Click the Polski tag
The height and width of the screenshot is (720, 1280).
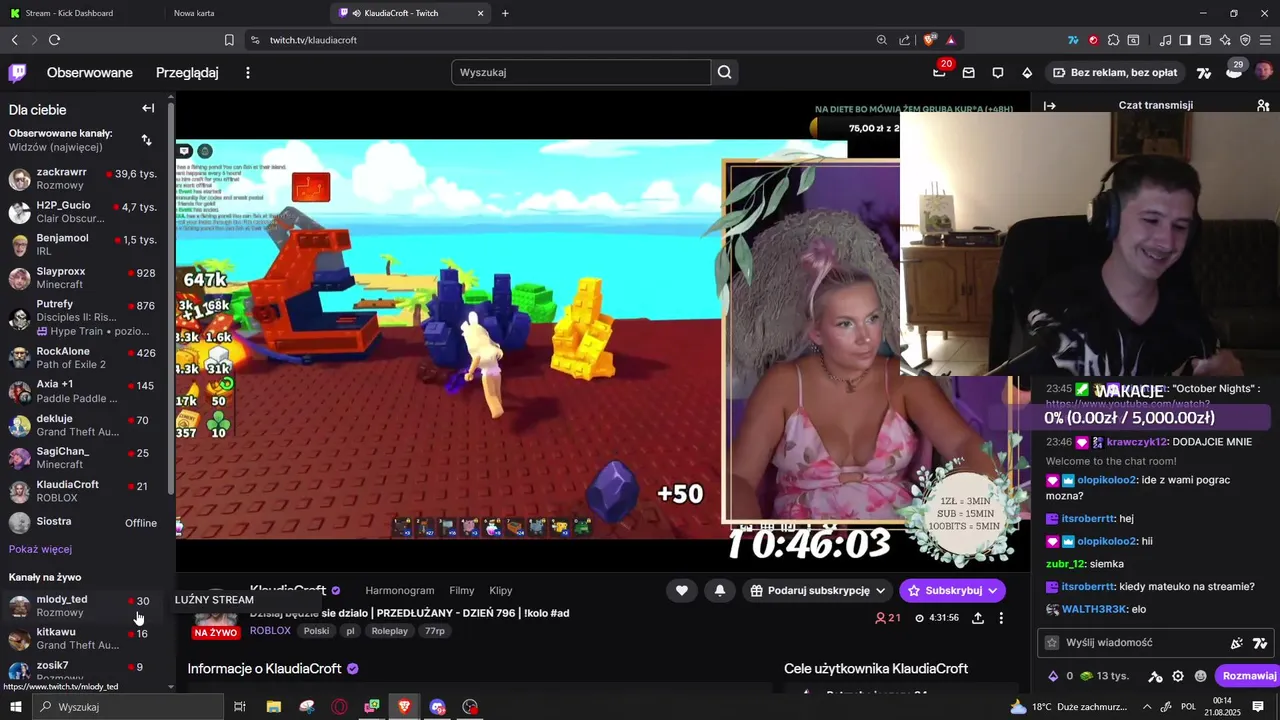coord(317,631)
